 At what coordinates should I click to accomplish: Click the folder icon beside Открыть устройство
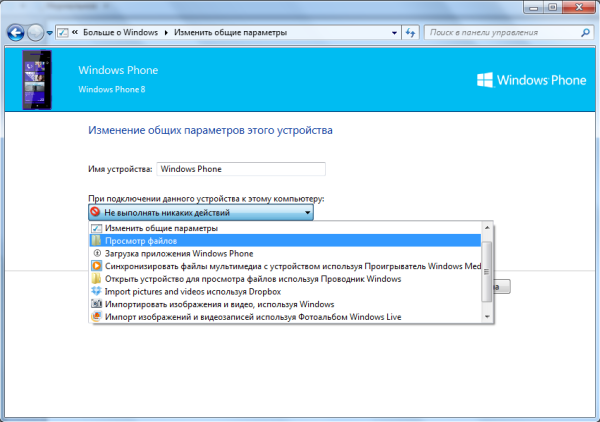point(96,279)
